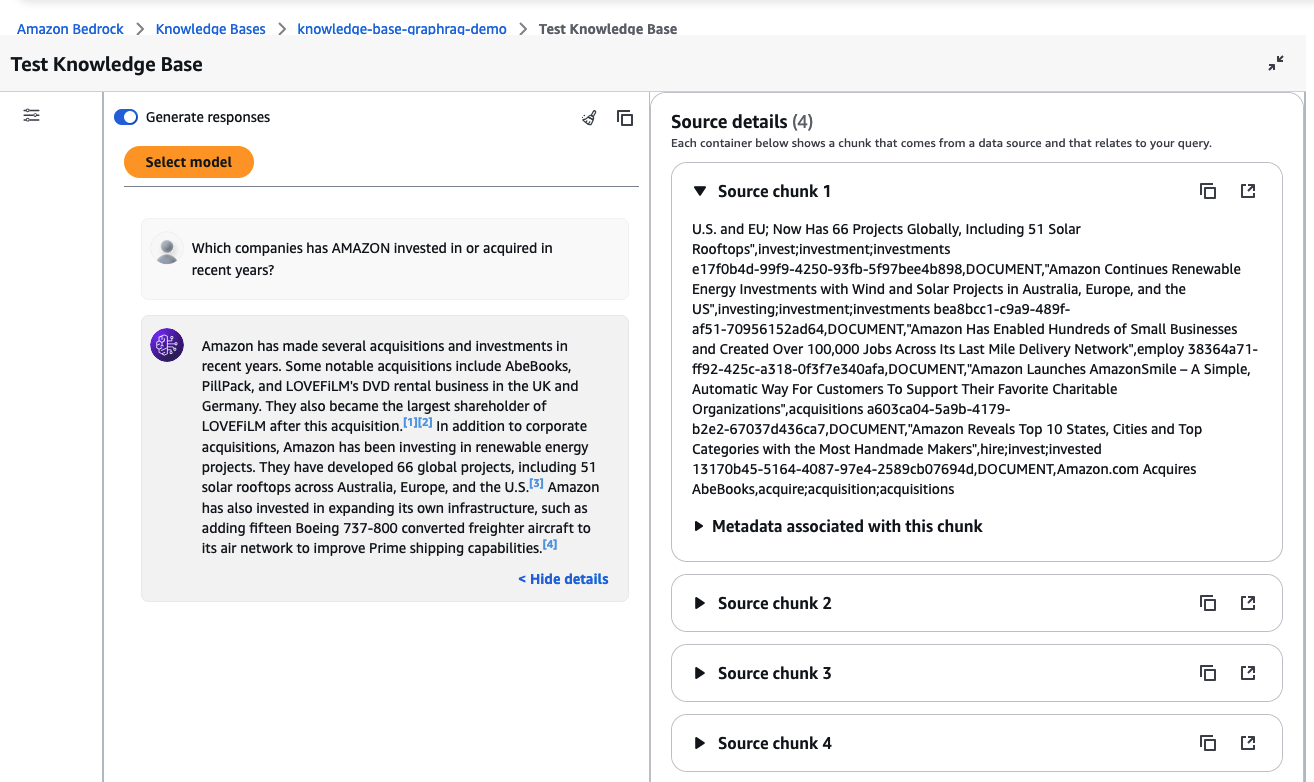The height and width of the screenshot is (782, 1314).
Task: Click the copy conversation icon beside the broom
Action: 625,118
